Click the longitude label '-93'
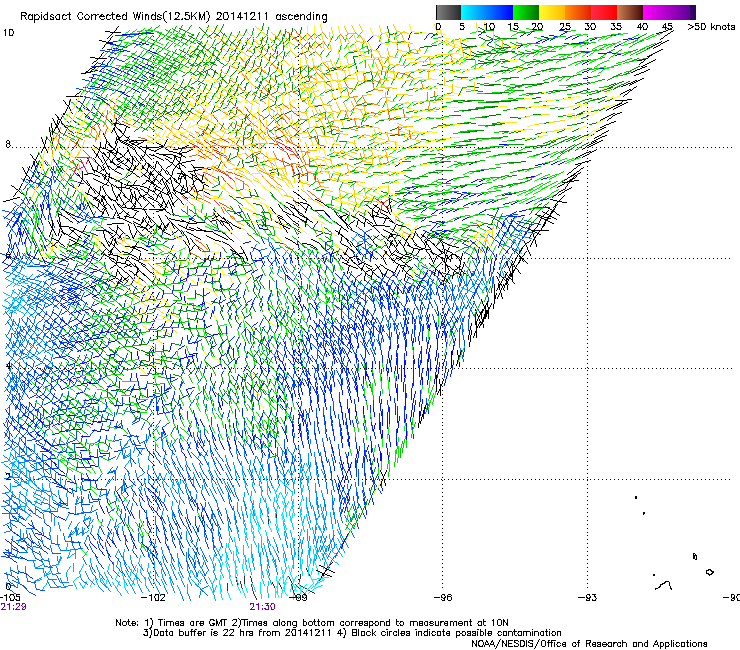 pos(588,597)
